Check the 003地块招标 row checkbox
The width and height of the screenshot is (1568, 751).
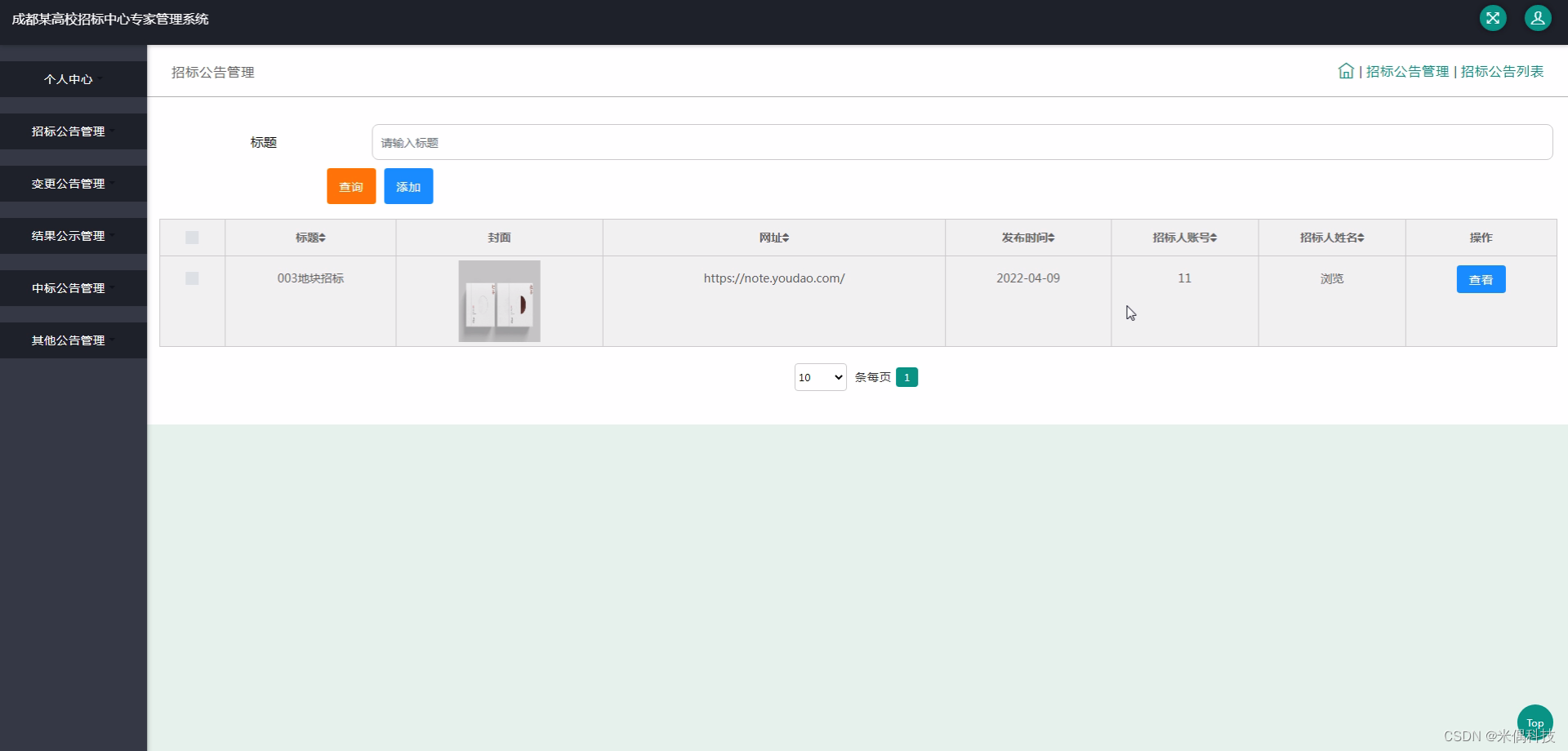(x=192, y=278)
